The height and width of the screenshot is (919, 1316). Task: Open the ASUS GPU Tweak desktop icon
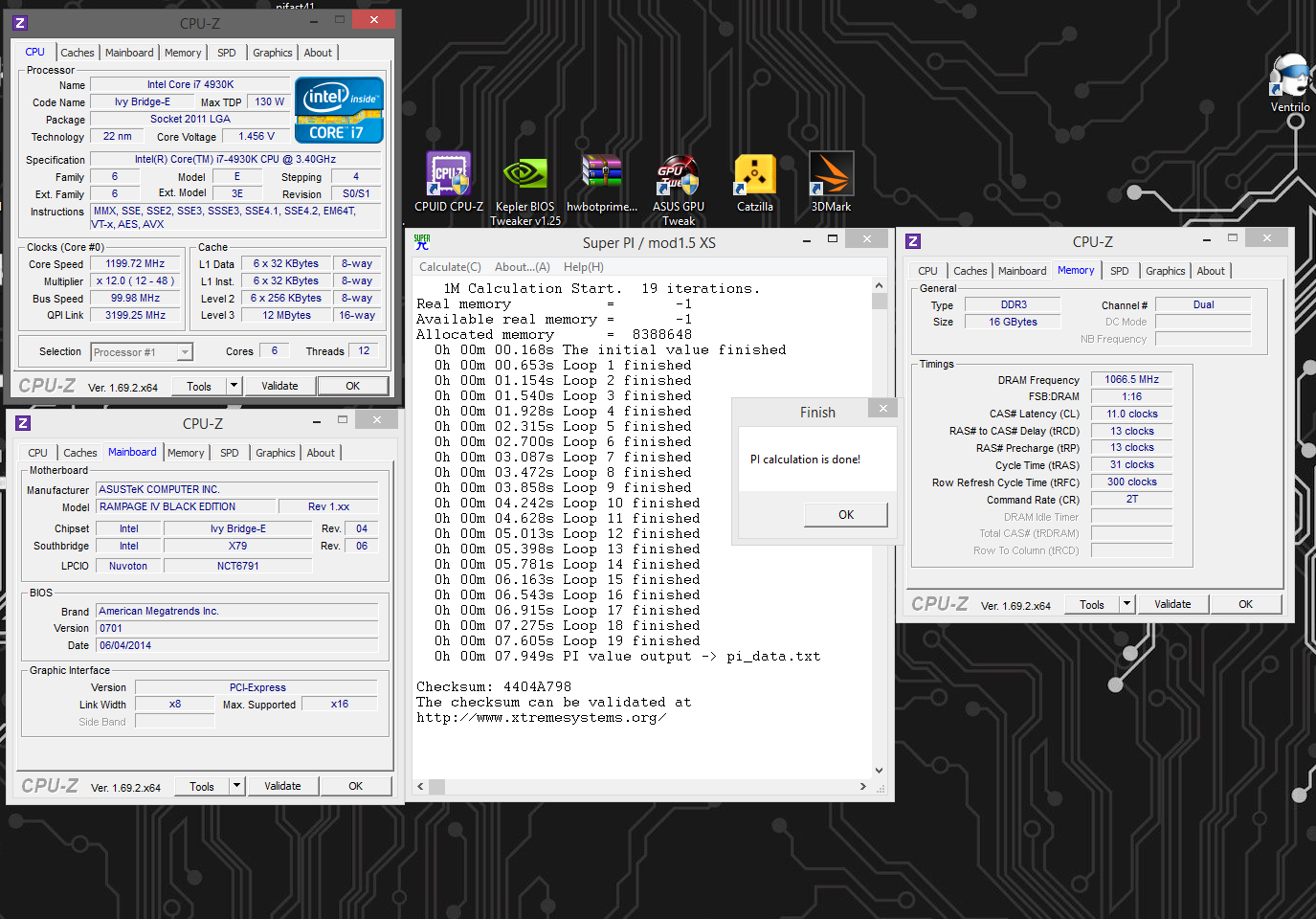pos(679,190)
